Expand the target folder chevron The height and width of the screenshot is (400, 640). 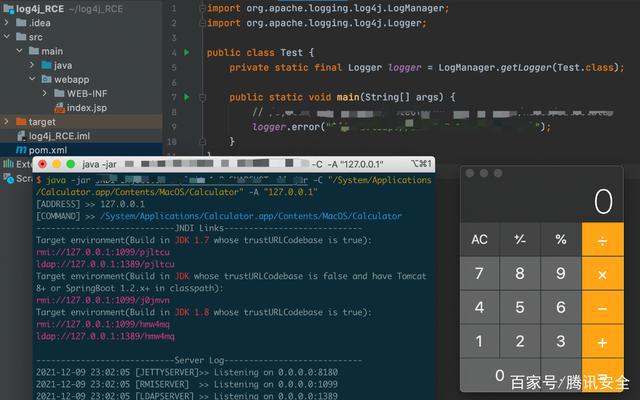(x=6, y=121)
